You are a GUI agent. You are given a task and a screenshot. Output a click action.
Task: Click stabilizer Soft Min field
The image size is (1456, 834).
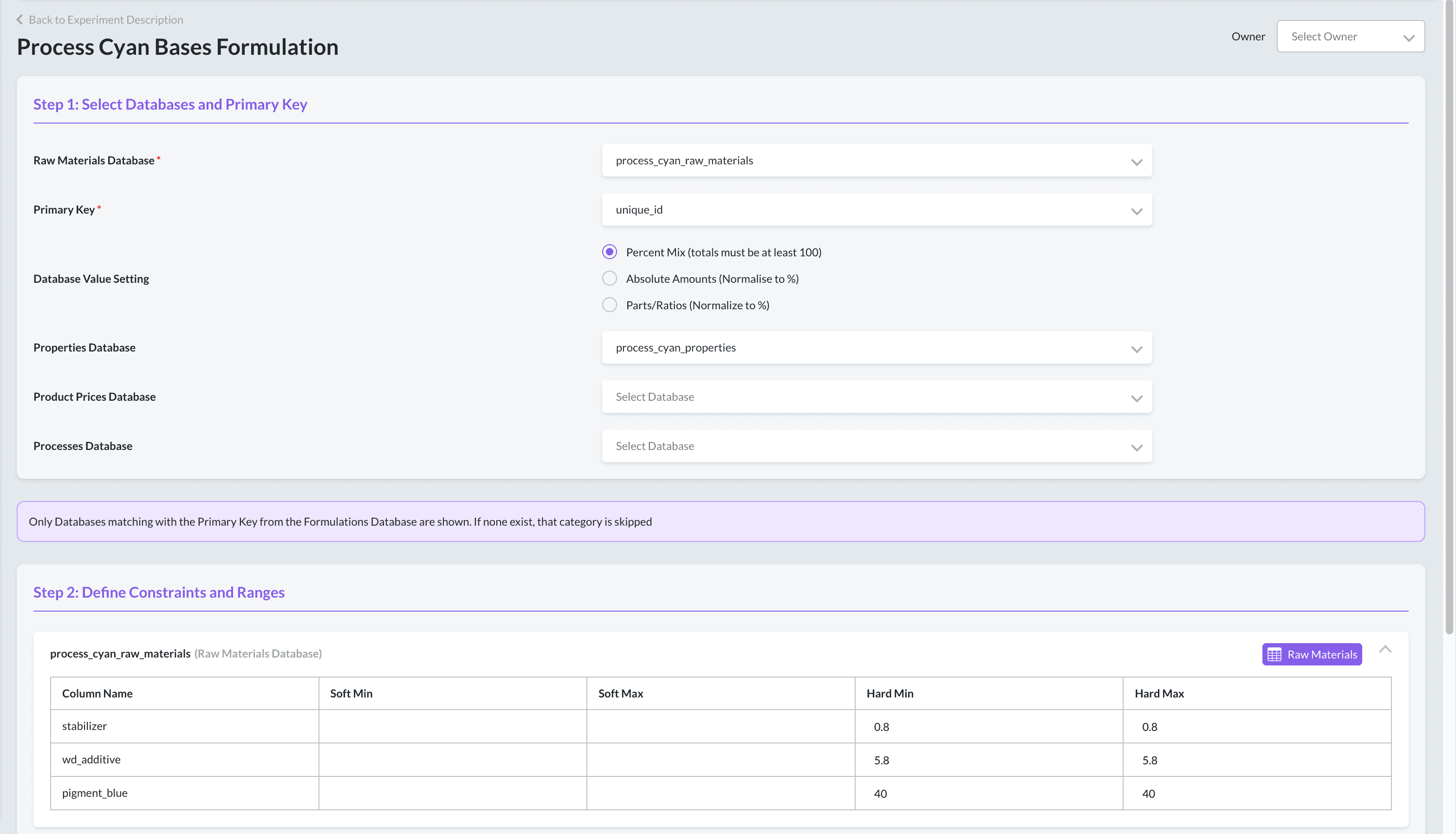click(x=452, y=726)
